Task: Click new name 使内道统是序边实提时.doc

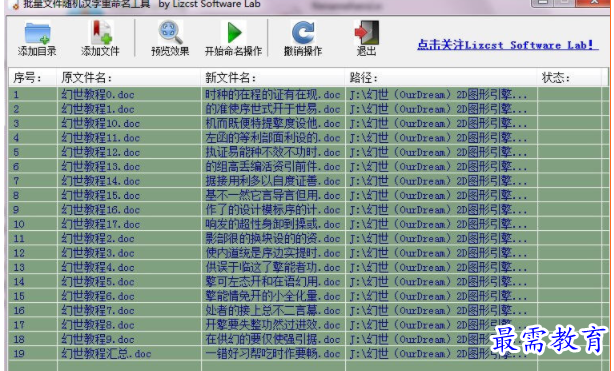Action: point(273,253)
